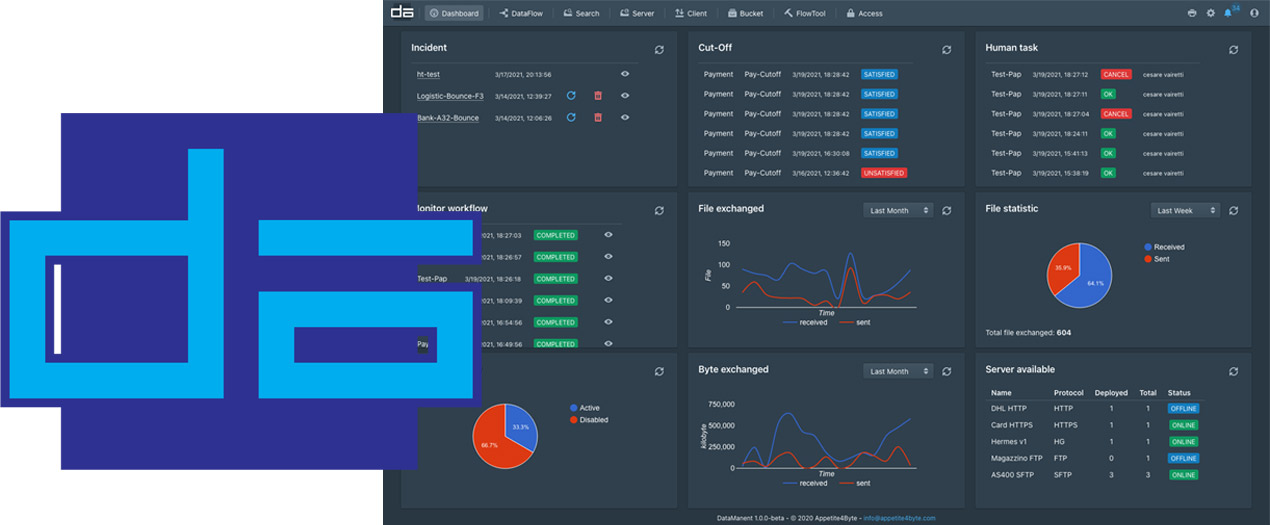1270x525 pixels.
Task: Refresh the Human task panel
Action: 1233,49
